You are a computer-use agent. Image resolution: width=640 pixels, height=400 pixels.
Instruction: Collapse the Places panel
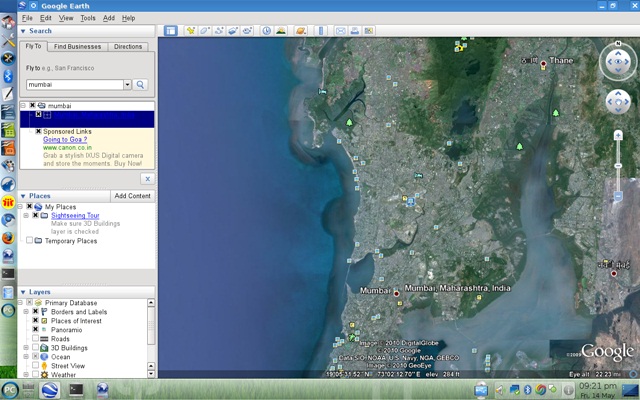click(x=24, y=196)
